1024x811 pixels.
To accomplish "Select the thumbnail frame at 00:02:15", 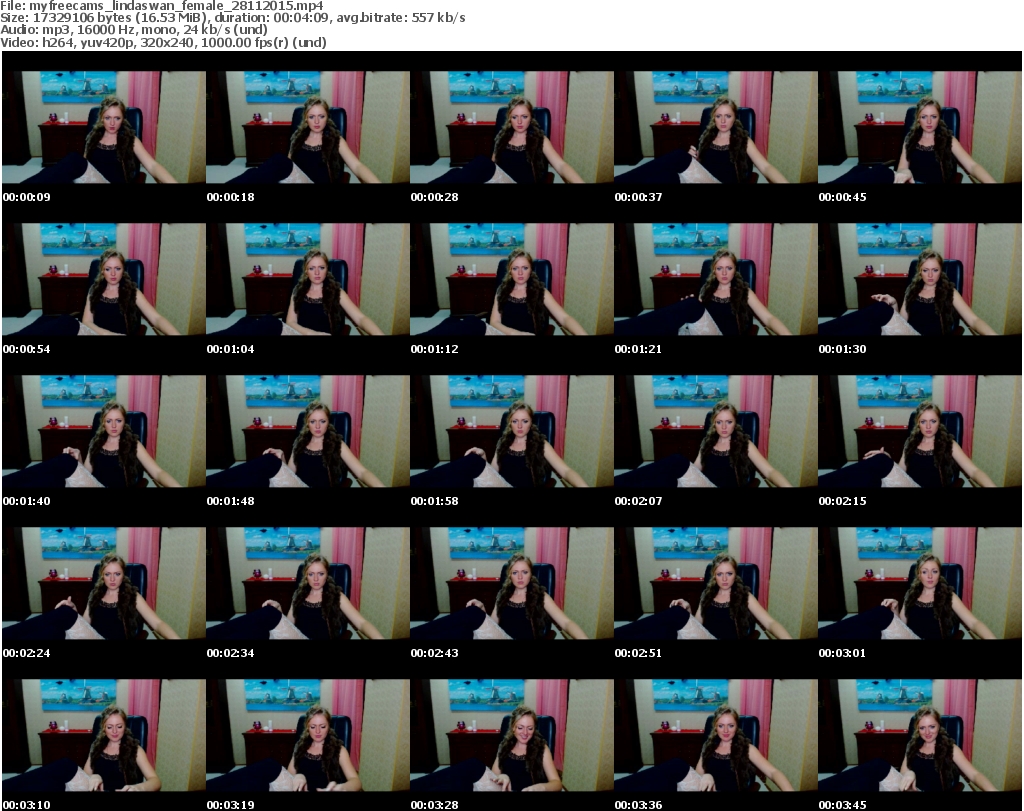I will coord(920,432).
